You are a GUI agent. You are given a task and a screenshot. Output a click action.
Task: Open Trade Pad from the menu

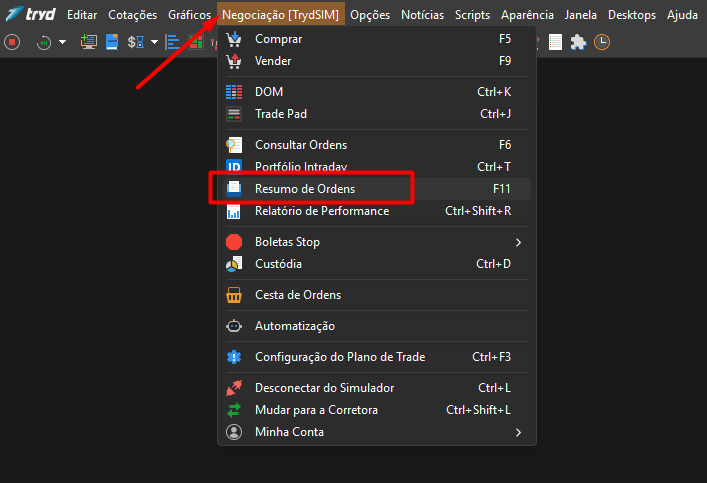pyautogui.click(x=376, y=114)
